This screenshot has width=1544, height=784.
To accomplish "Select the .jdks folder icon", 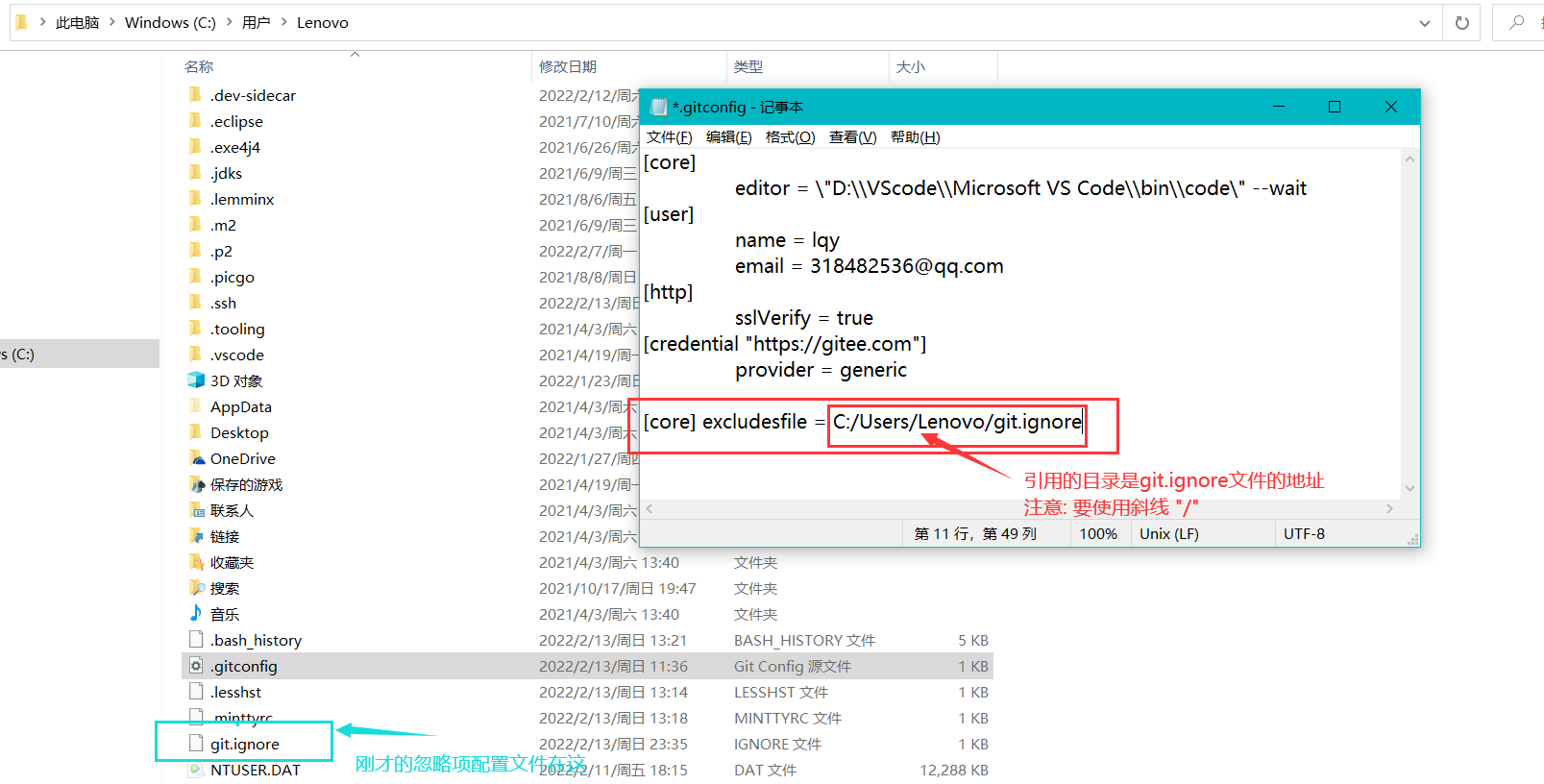I will tap(196, 173).
